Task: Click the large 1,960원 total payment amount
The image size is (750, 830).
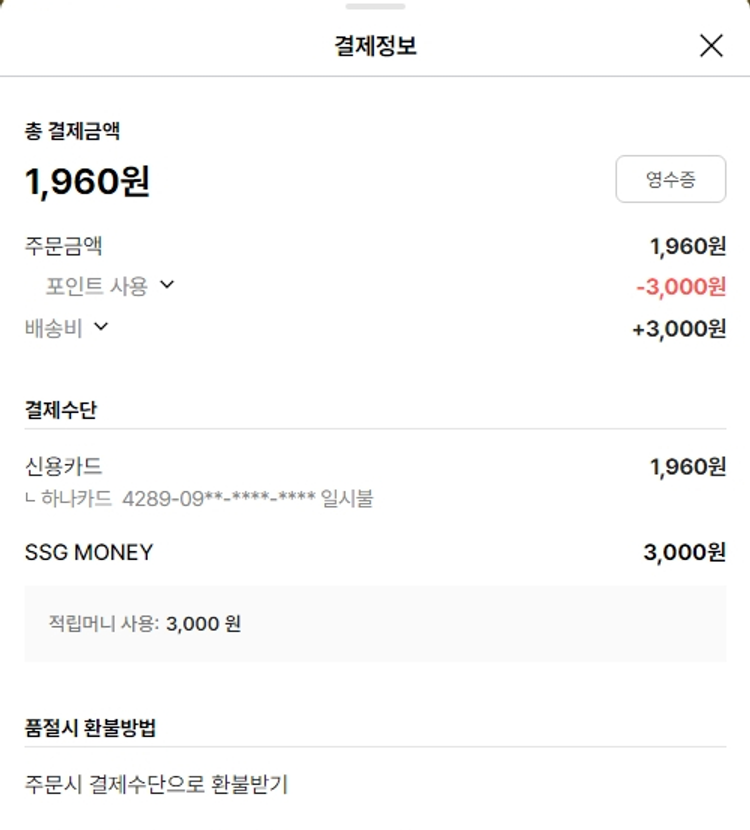Action: pos(87,181)
